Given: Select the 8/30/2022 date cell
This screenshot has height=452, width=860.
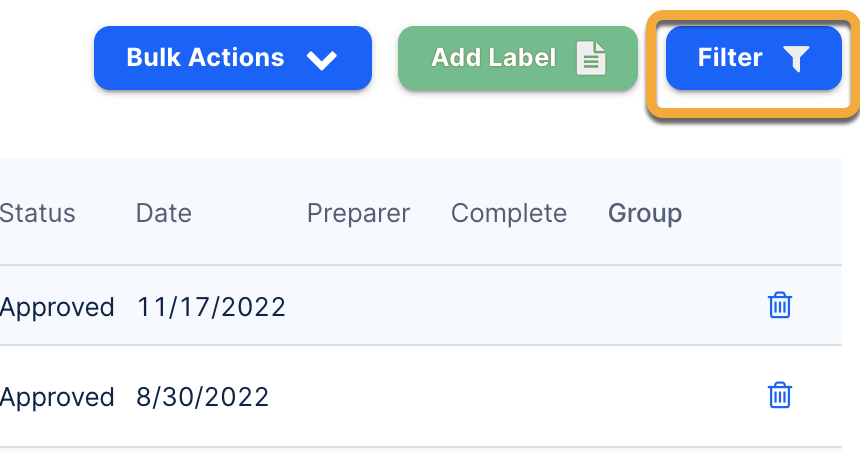Looking at the screenshot, I should 203,397.
